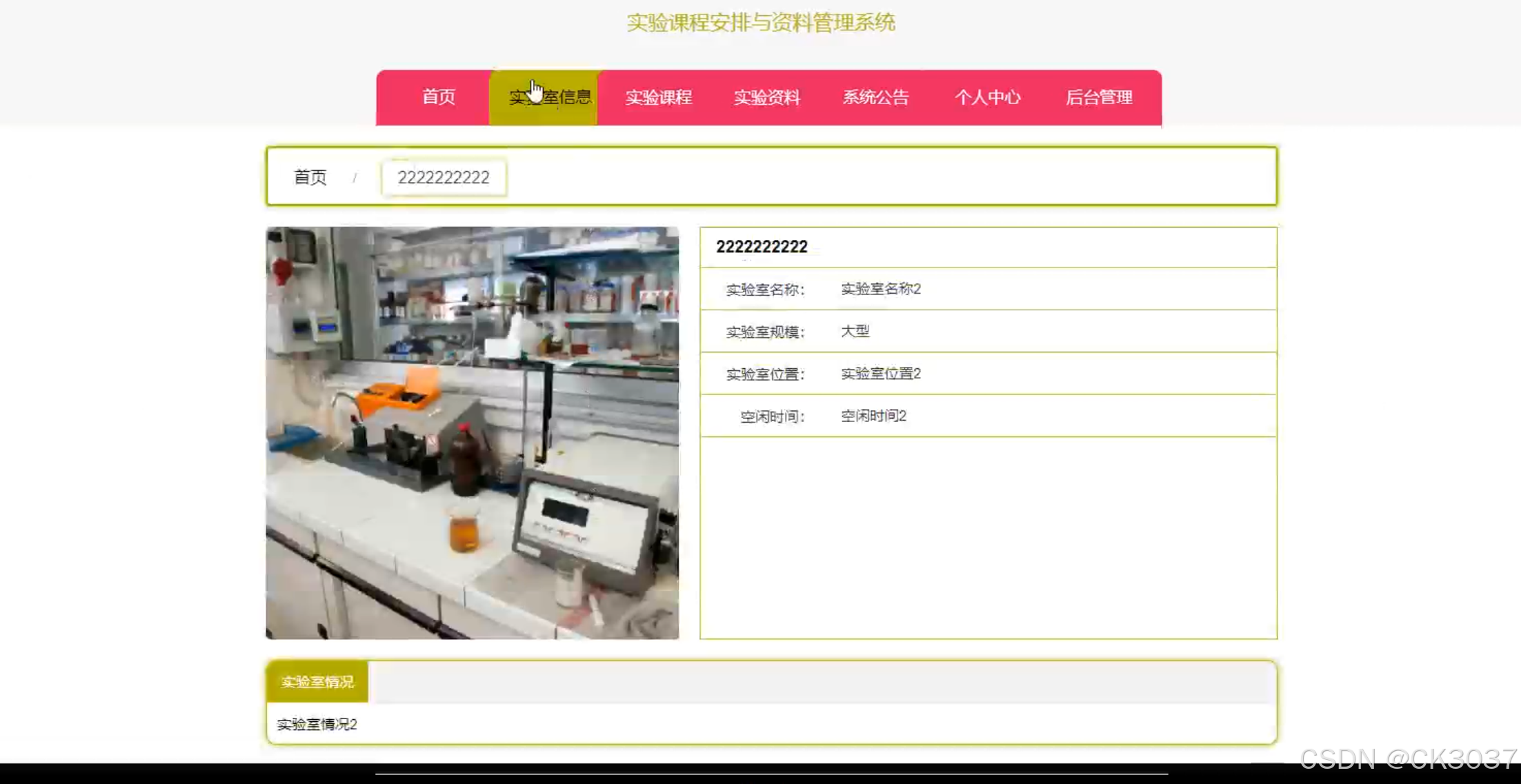The height and width of the screenshot is (784, 1521).
Task: Click the 2222222222 breadcrumb item
Action: click(x=444, y=177)
